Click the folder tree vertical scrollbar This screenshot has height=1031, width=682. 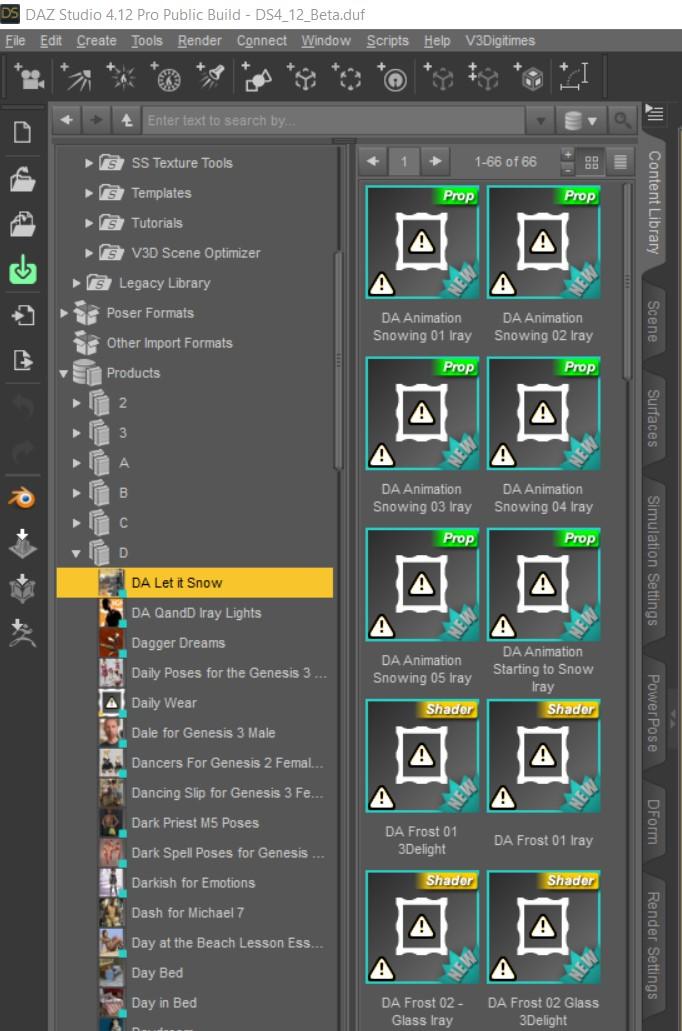coord(339,360)
